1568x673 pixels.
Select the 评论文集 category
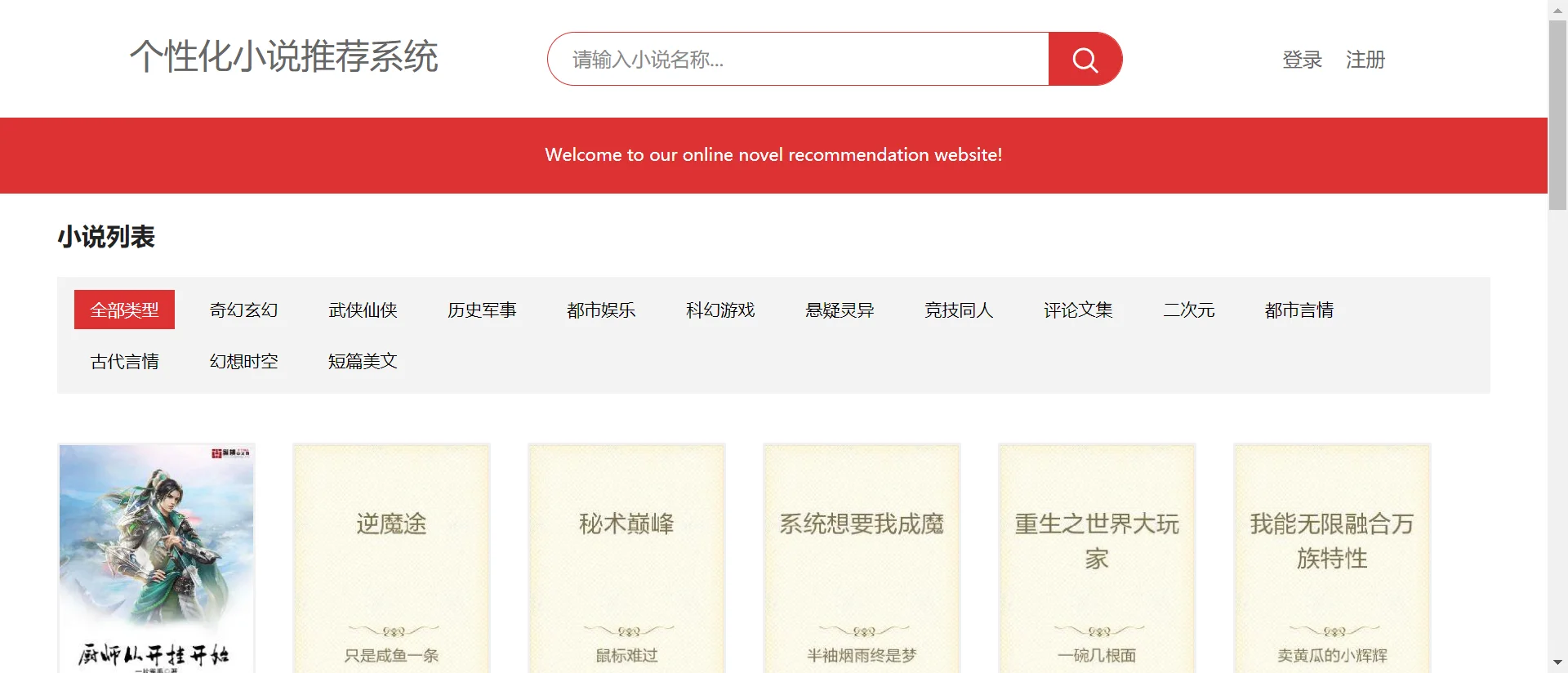point(1078,310)
